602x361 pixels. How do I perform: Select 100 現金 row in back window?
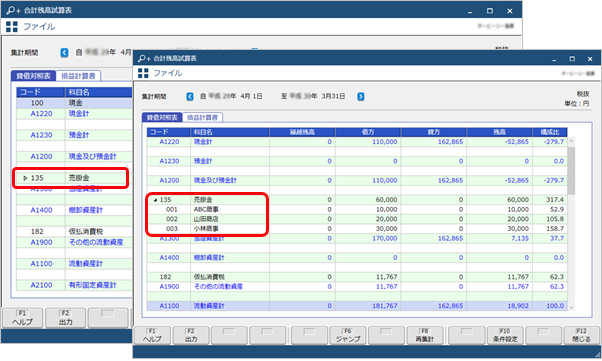(74, 103)
